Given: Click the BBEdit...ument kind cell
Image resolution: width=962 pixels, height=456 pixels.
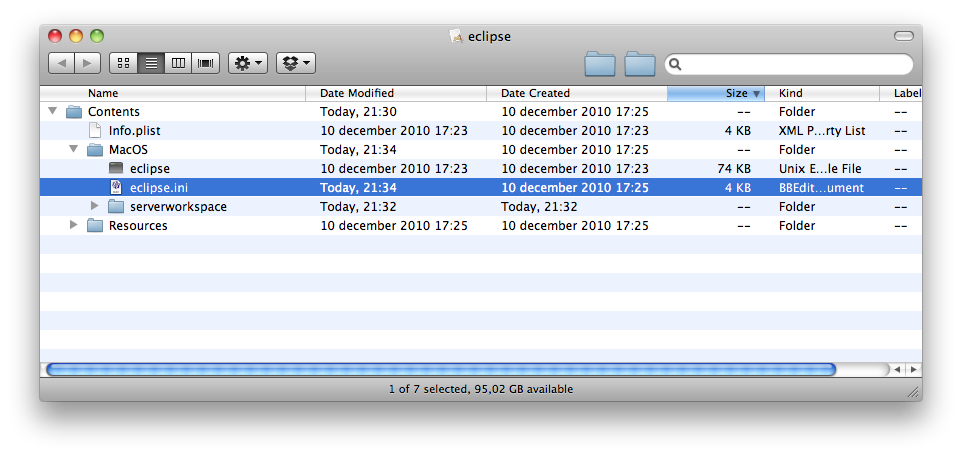Looking at the screenshot, I should (x=821, y=188).
